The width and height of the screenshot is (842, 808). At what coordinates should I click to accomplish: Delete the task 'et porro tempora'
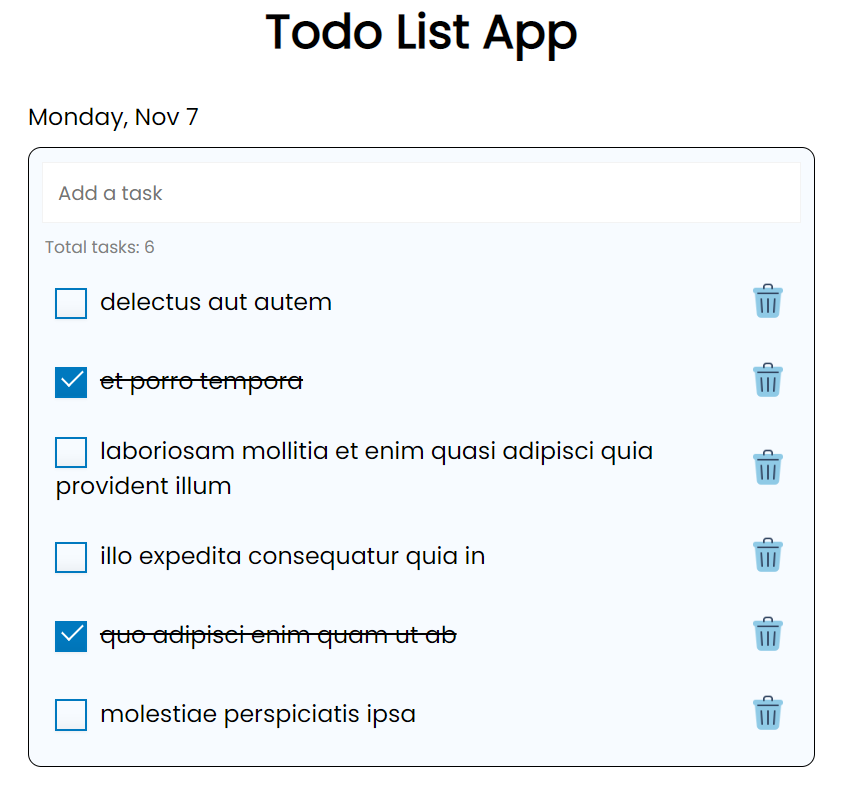768,380
